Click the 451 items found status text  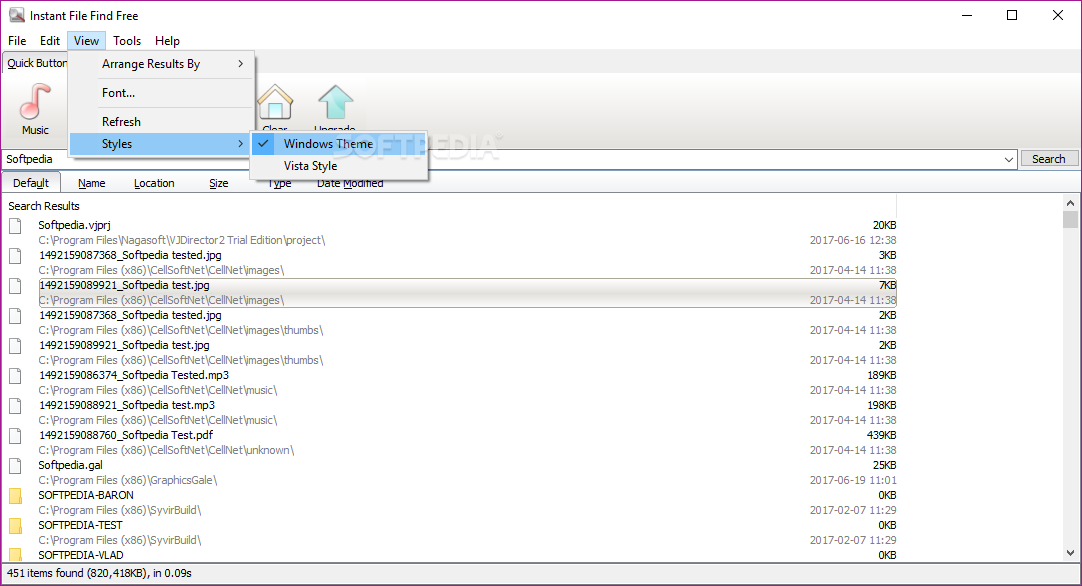(99, 573)
